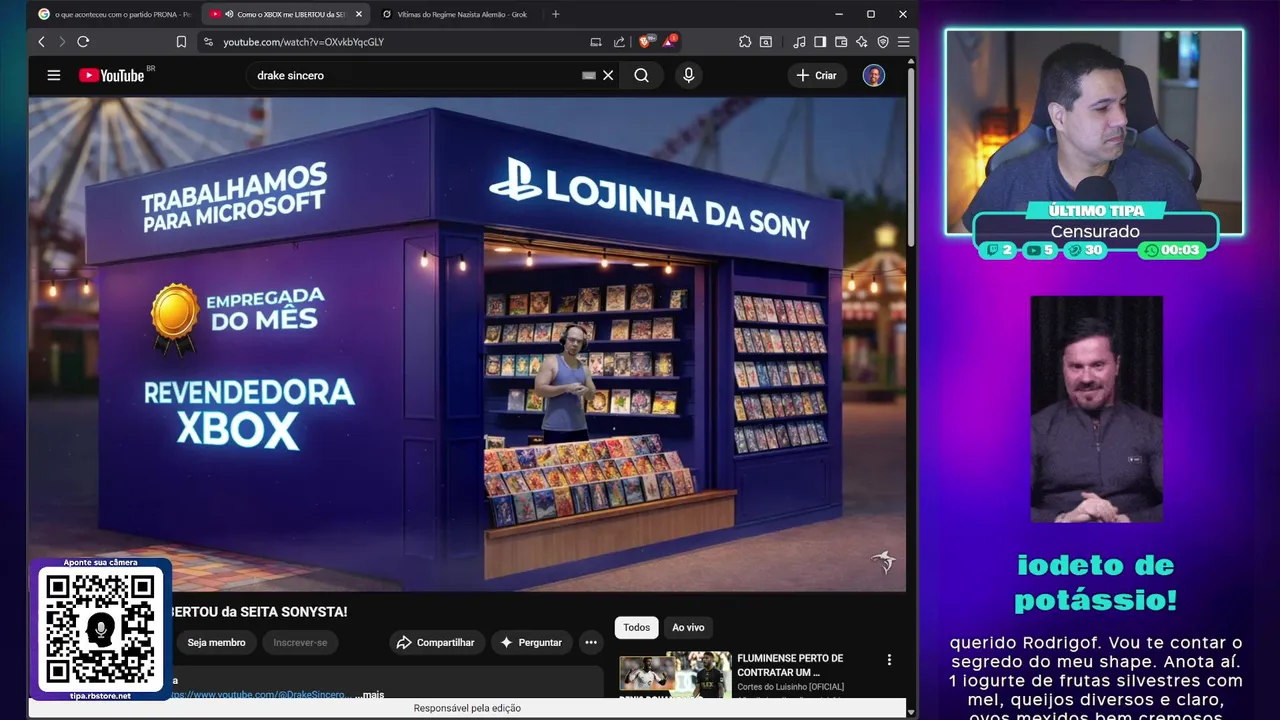The width and height of the screenshot is (1280, 720).
Task: Click the cast/screen icon in address bar
Action: (x=596, y=41)
